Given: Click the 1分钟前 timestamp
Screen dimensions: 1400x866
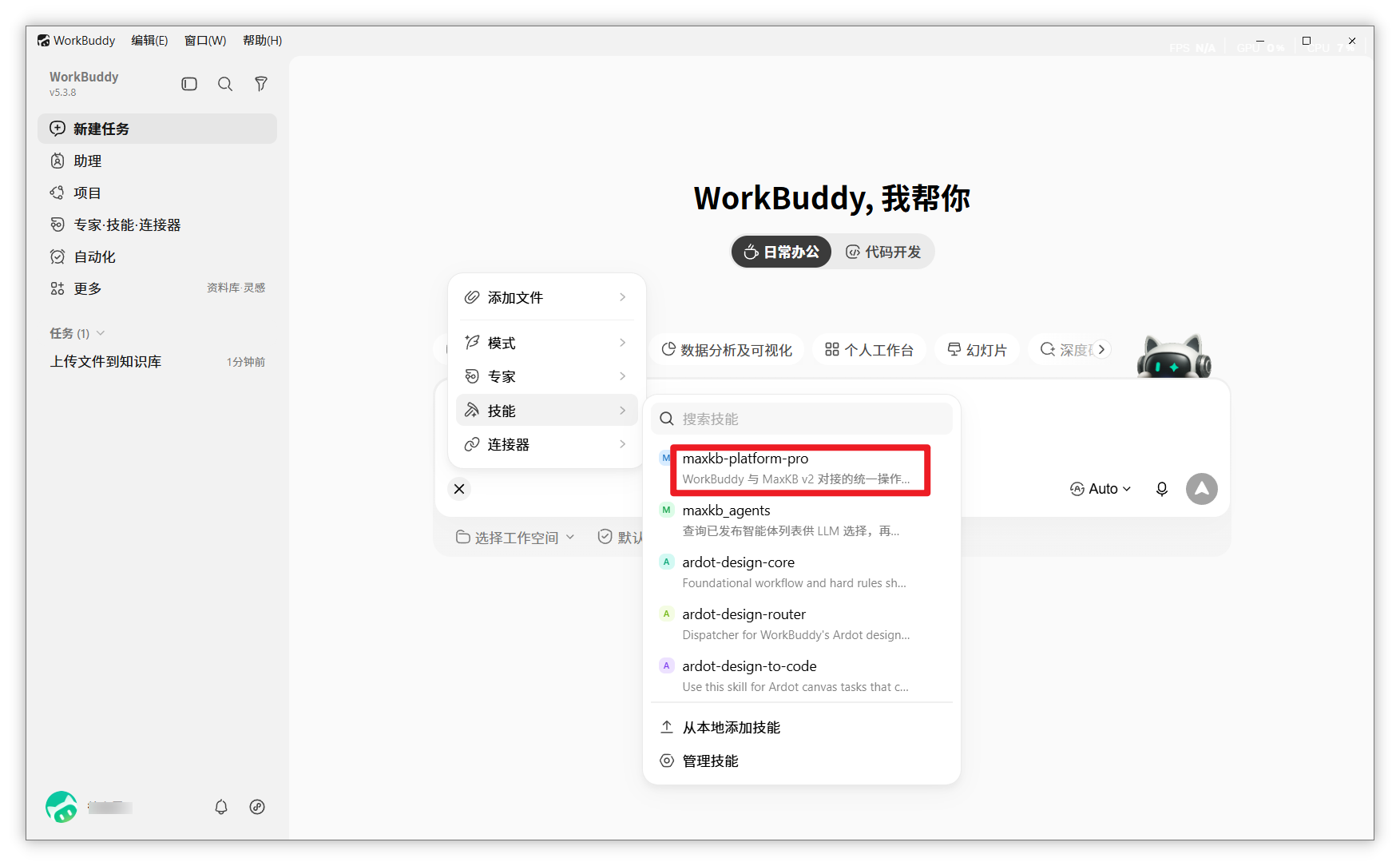Looking at the screenshot, I should (x=246, y=362).
